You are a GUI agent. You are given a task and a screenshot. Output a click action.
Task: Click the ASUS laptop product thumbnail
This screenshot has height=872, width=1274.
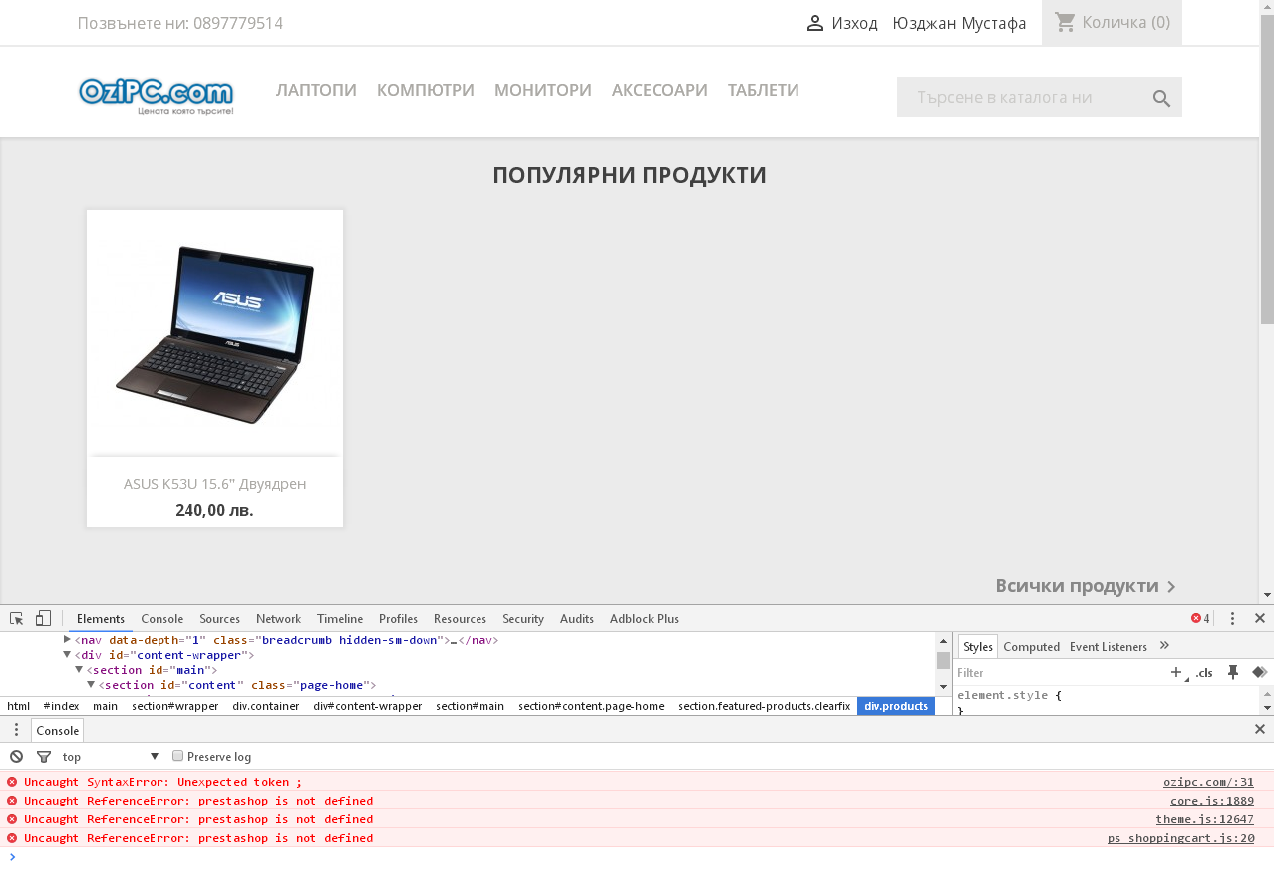coord(215,334)
